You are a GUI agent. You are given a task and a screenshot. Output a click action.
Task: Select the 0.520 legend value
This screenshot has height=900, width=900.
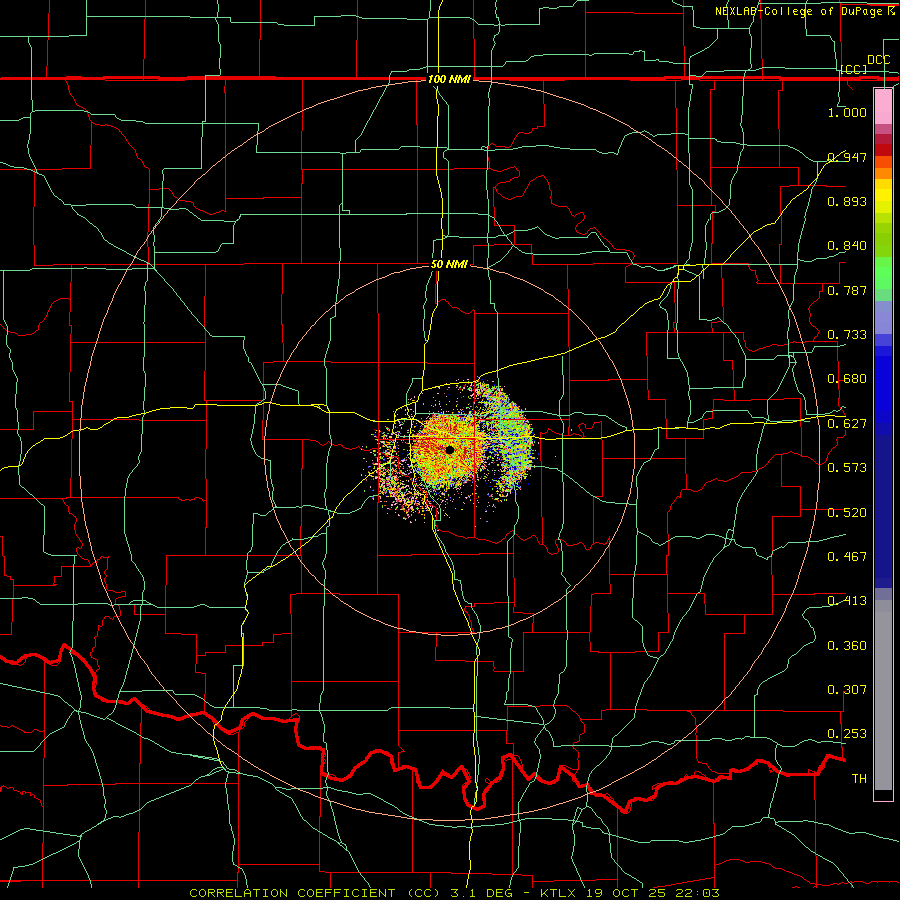847,513
